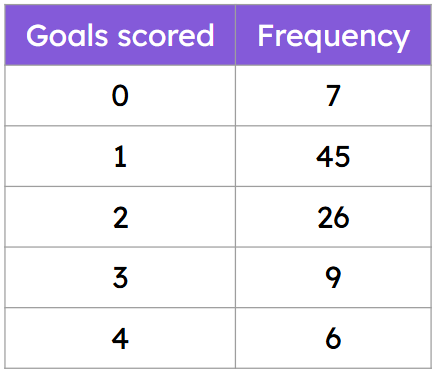The height and width of the screenshot is (375, 438).
Task: Click the letter F in Frequency
Action: pos(265,35)
